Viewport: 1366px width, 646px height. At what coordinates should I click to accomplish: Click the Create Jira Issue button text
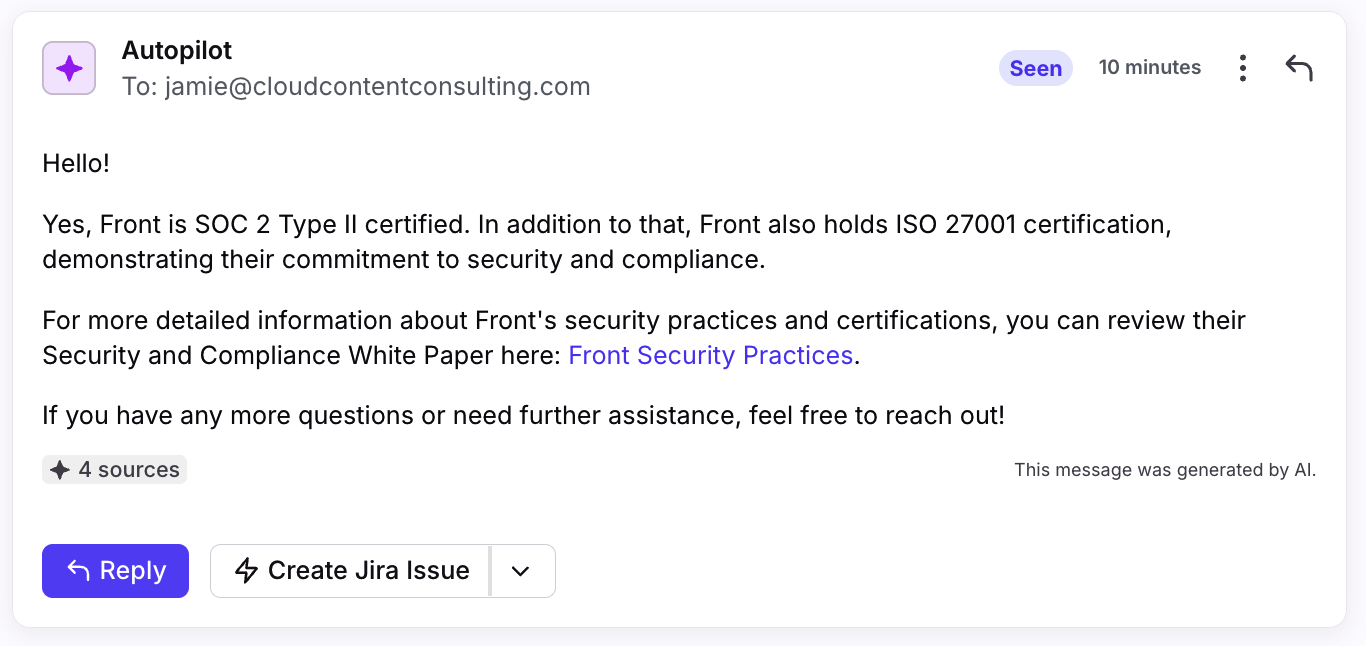(x=368, y=571)
